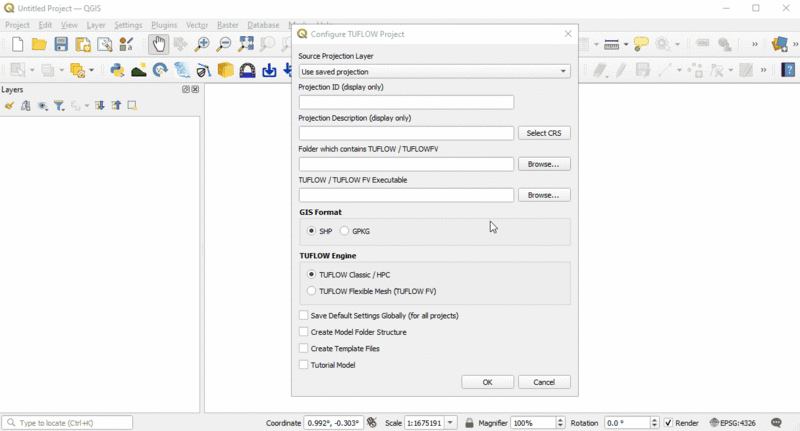
Task: Click the Select CRS button
Action: [x=544, y=133]
